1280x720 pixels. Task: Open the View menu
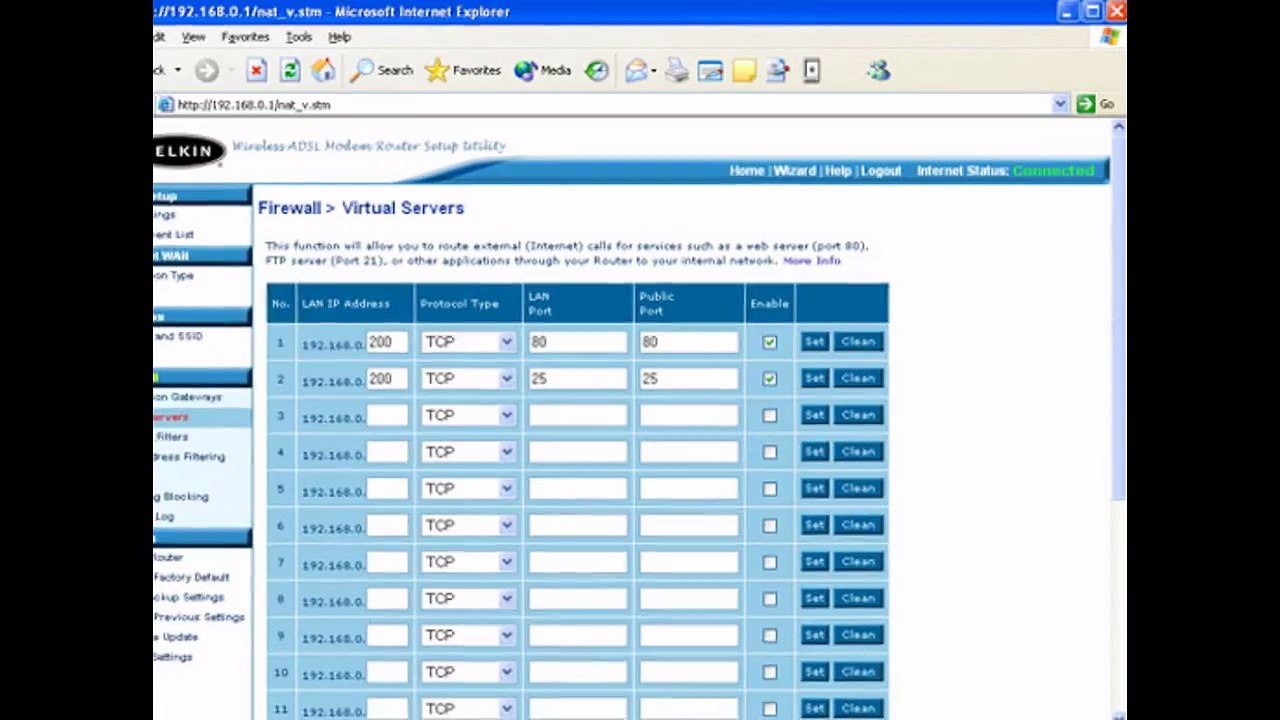[x=193, y=37]
